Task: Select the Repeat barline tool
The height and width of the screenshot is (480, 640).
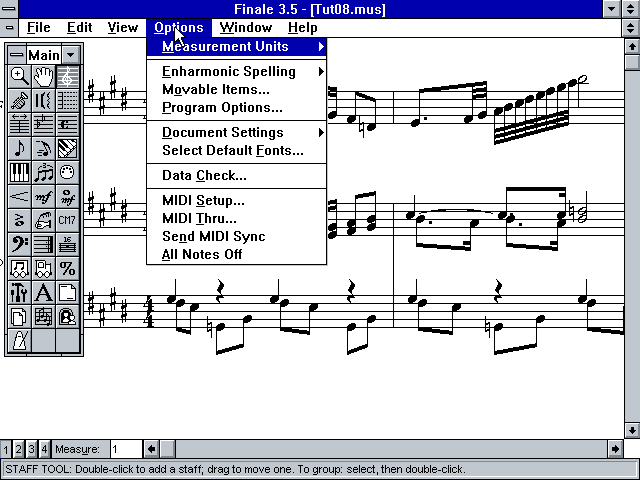Action: [43, 245]
